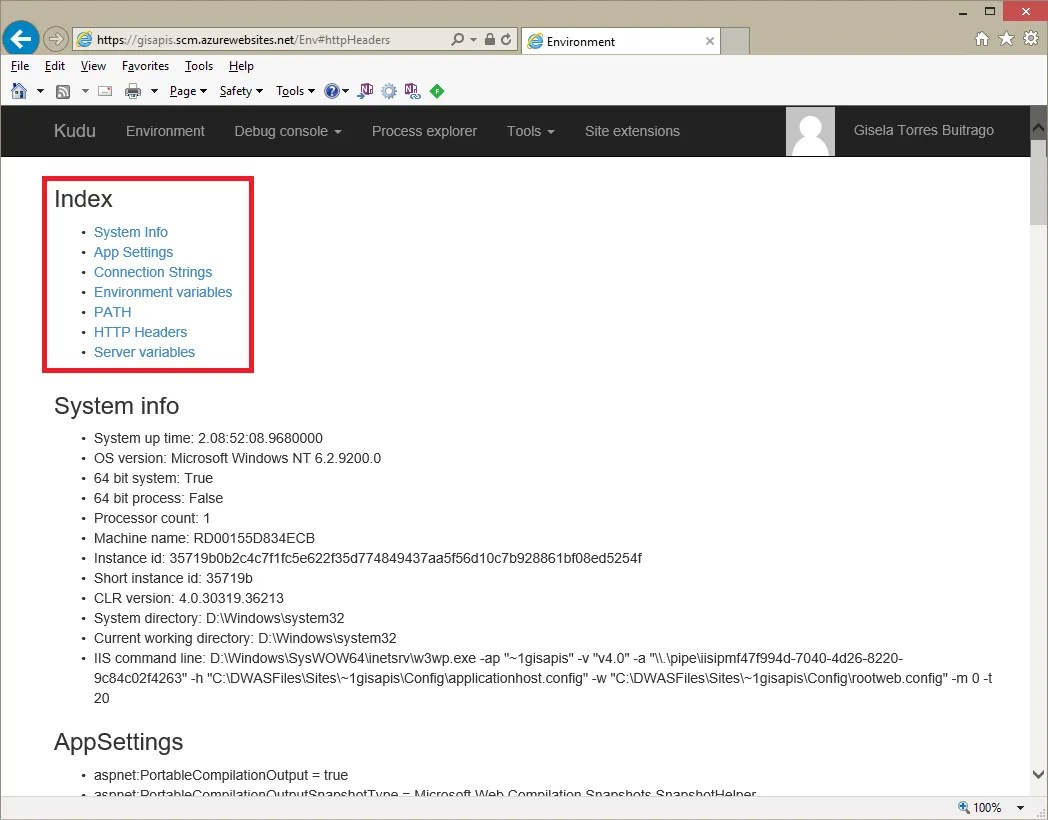Open the Safety dropdown in command bar

(241, 91)
